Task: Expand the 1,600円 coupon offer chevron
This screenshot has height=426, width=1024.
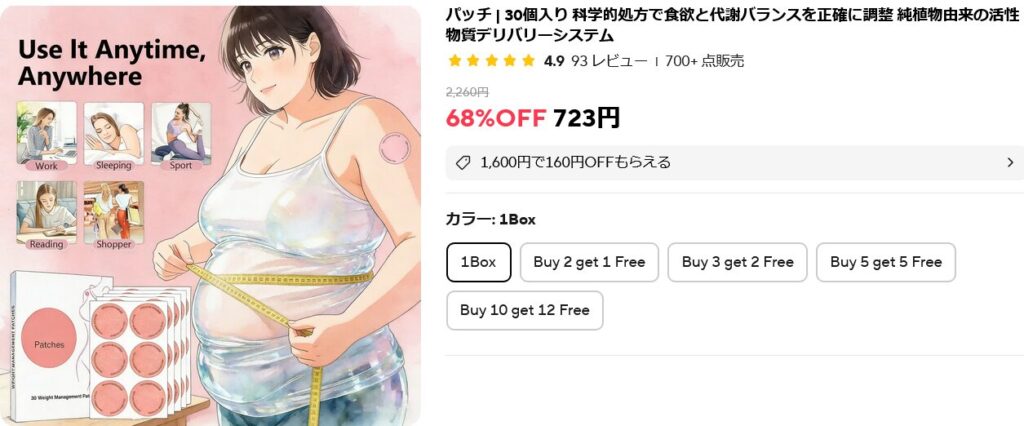Action: pyautogui.click(x=1010, y=163)
